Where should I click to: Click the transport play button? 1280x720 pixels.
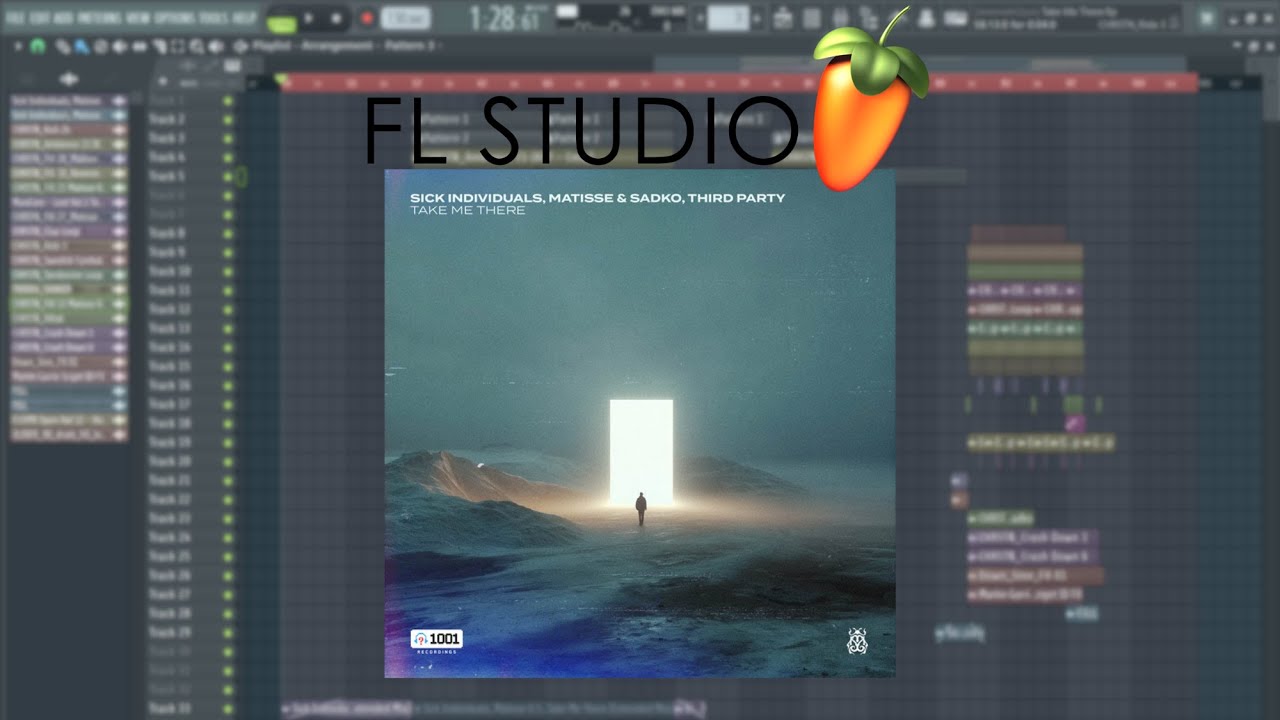[x=309, y=18]
